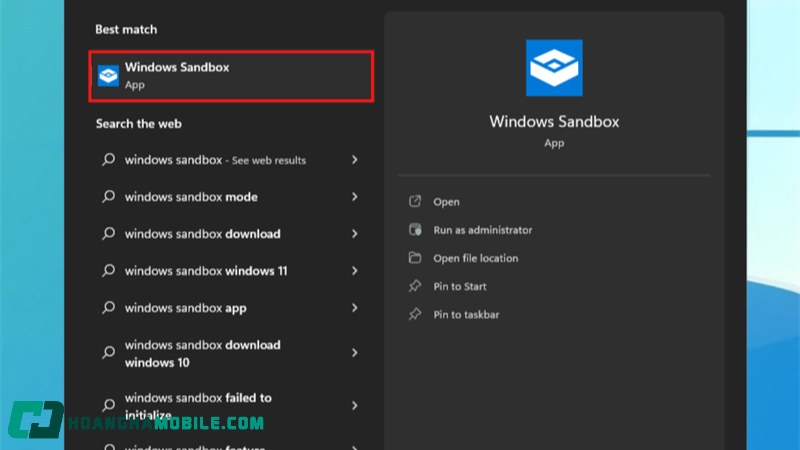Viewport: 800px width, 450px height.
Task: Expand the arrow for 'windows sandbox download windows 10'
Action: point(355,353)
